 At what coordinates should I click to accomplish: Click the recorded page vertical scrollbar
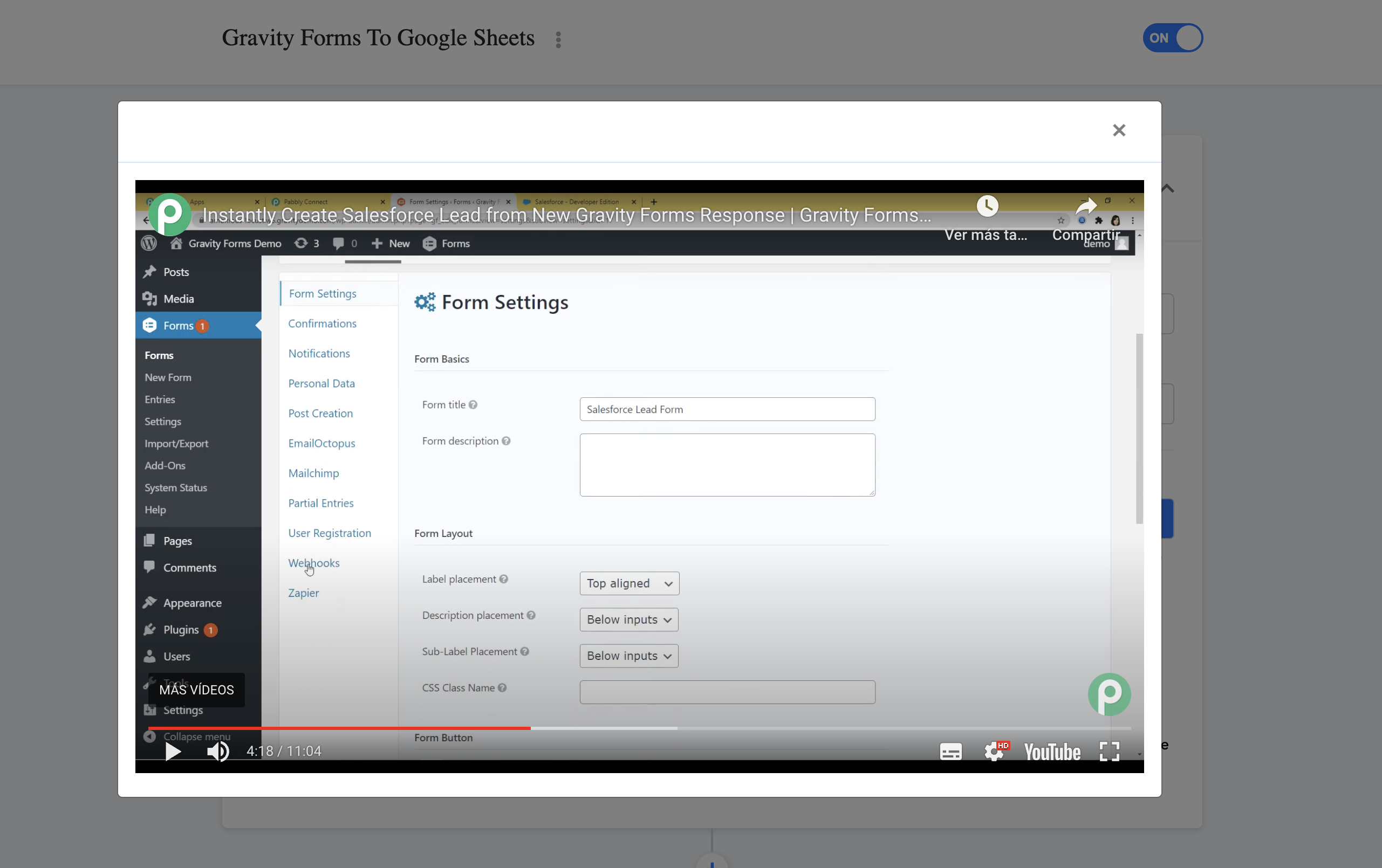(1139, 429)
